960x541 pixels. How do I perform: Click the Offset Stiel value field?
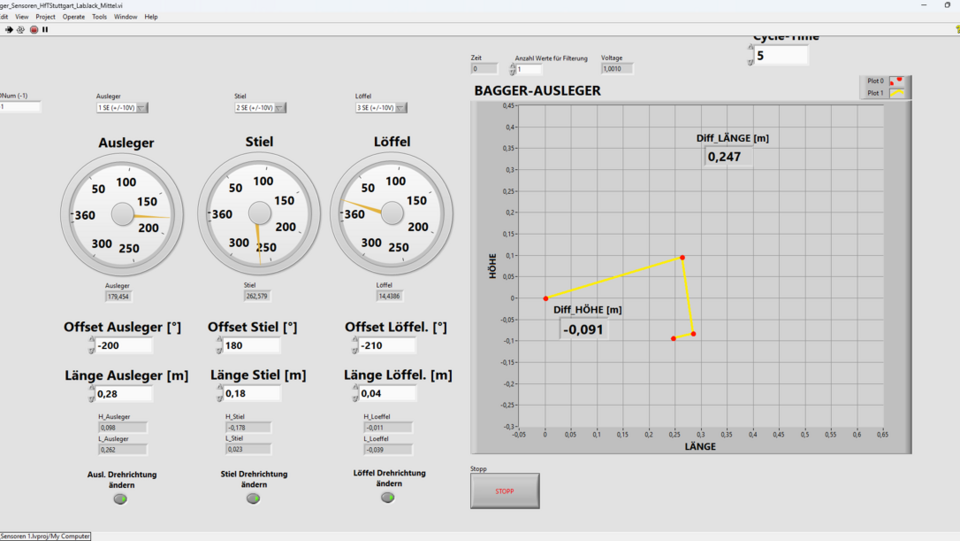coord(252,345)
